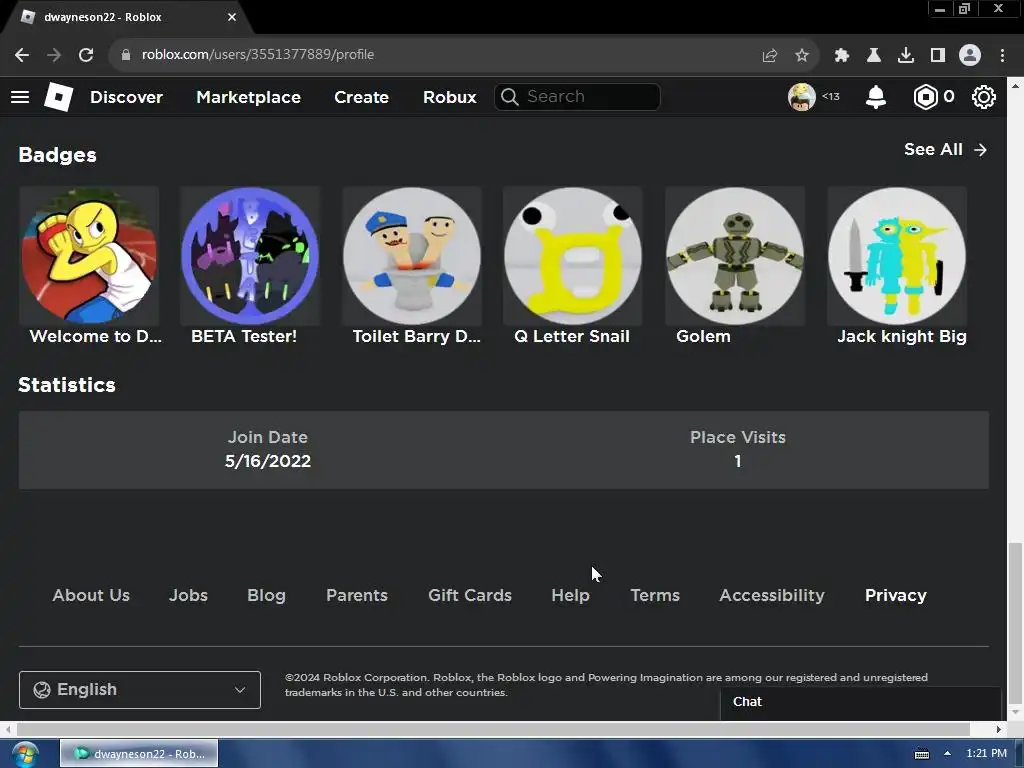Click the Badges heading

coord(57,155)
